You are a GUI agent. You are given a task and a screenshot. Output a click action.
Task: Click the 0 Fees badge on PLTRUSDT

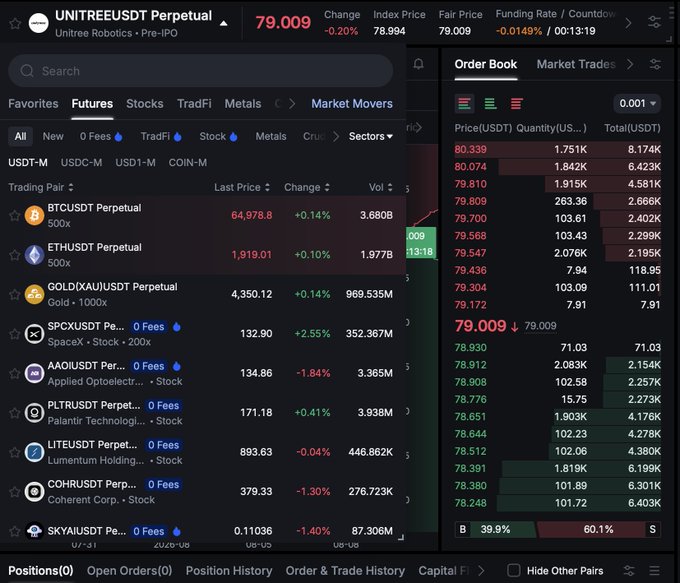163,406
